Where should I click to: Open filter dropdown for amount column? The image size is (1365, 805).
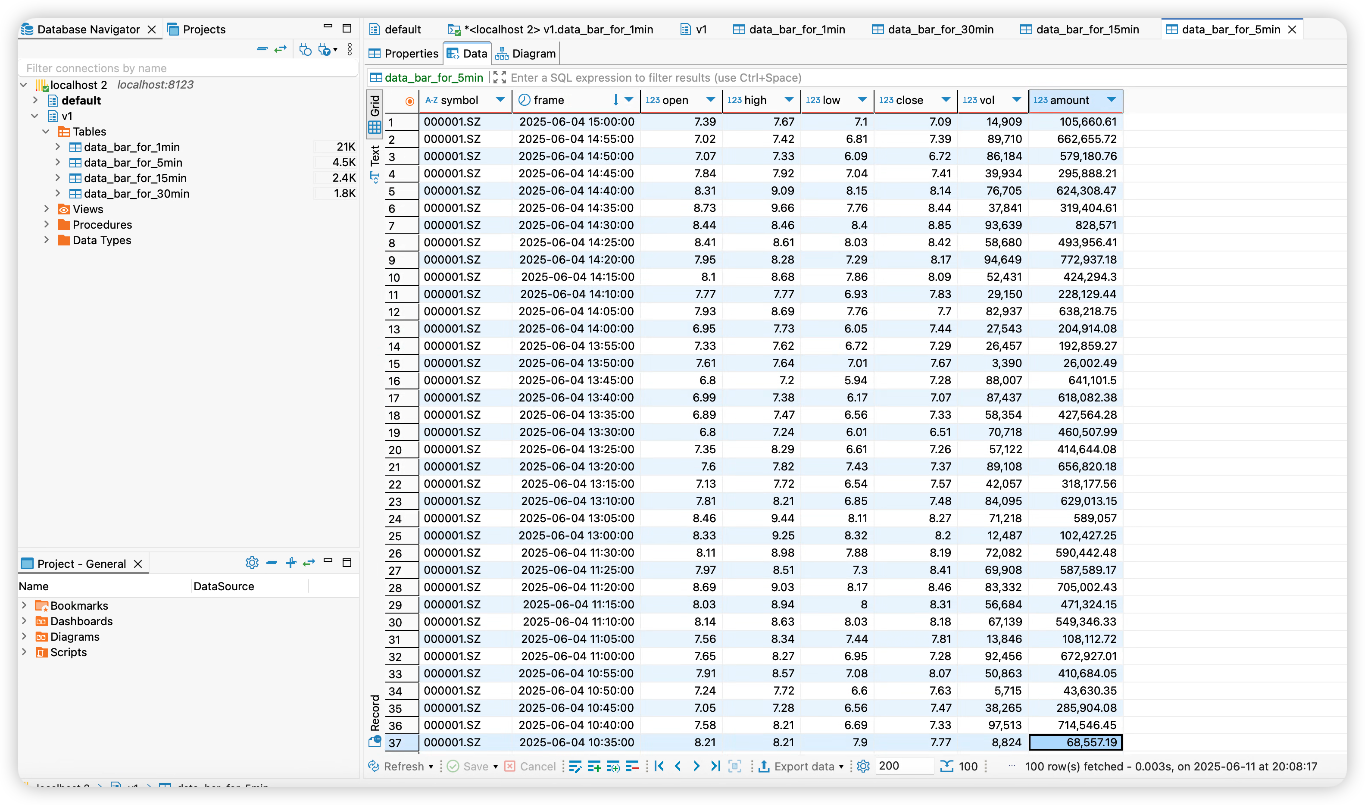pos(1111,100)
